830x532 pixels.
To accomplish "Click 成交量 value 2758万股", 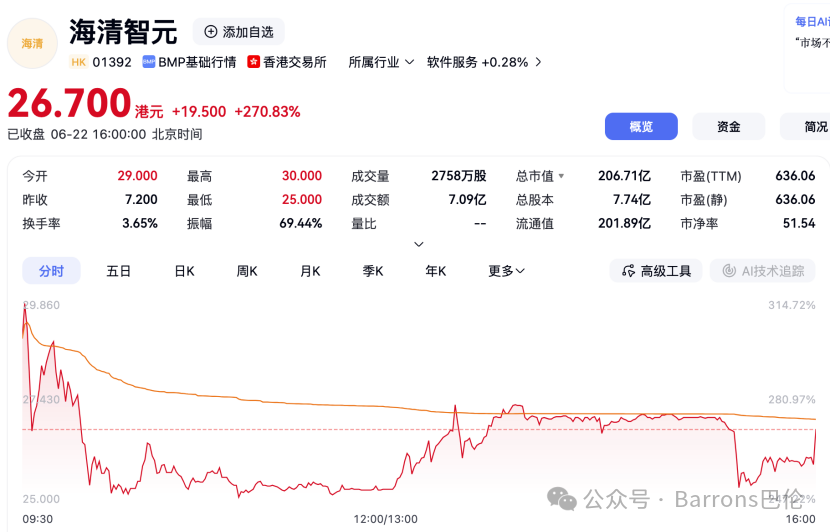I will [458, 176].
